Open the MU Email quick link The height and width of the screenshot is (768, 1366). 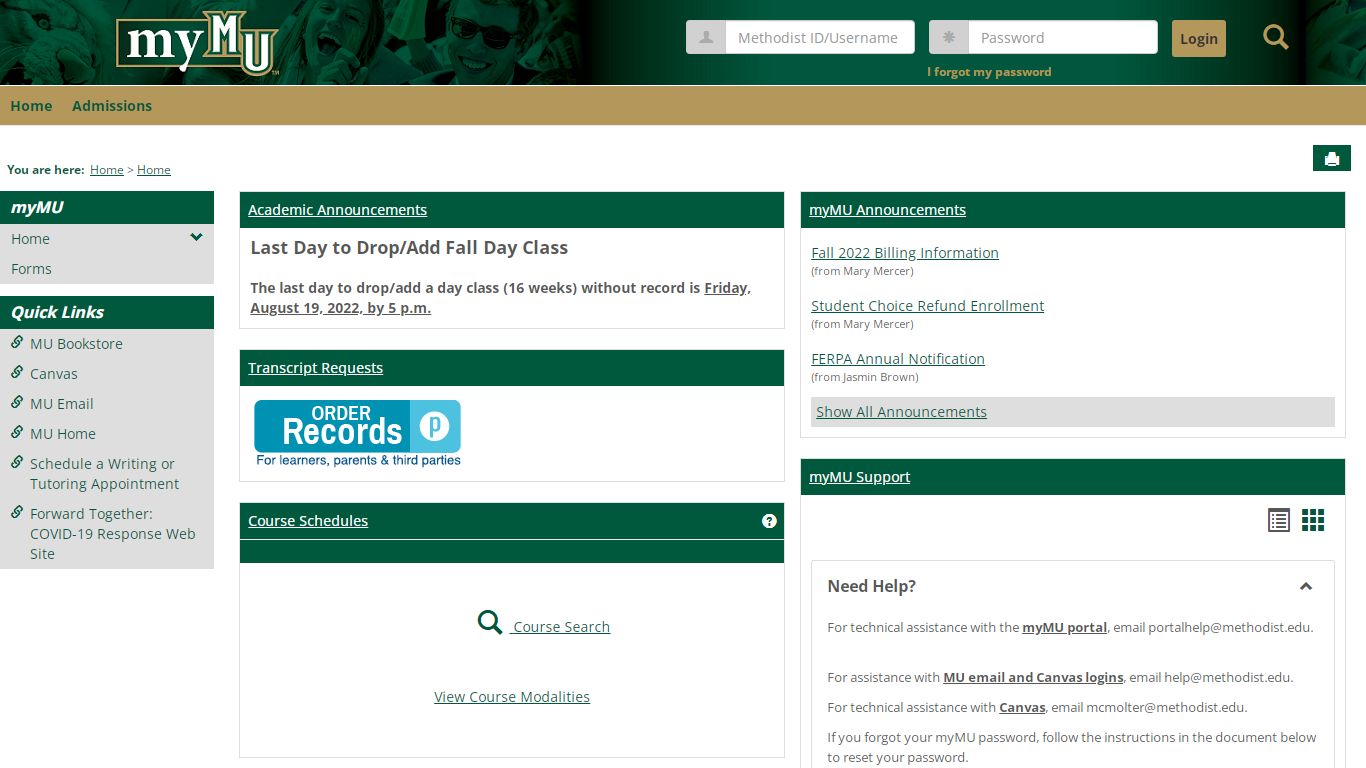point(62,404)
